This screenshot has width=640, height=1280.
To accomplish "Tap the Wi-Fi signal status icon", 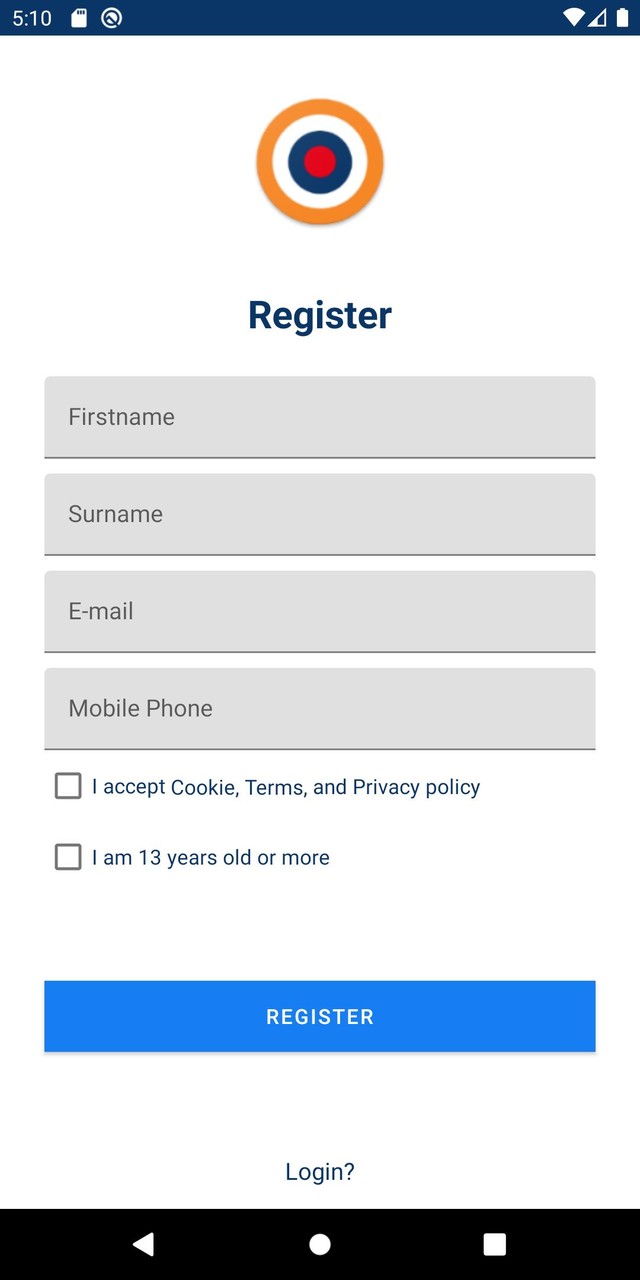I will coord(573,18).
